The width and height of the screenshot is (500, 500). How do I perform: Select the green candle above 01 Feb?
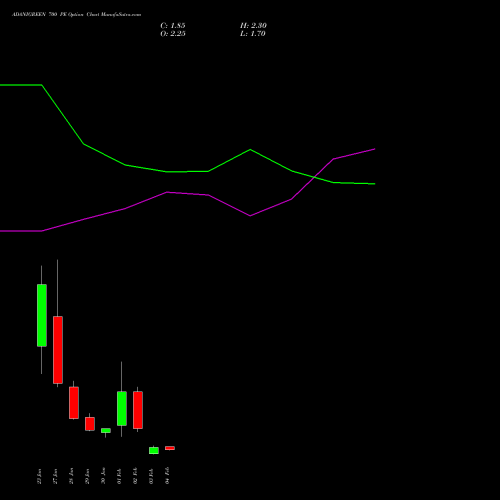tap(122, 408)
